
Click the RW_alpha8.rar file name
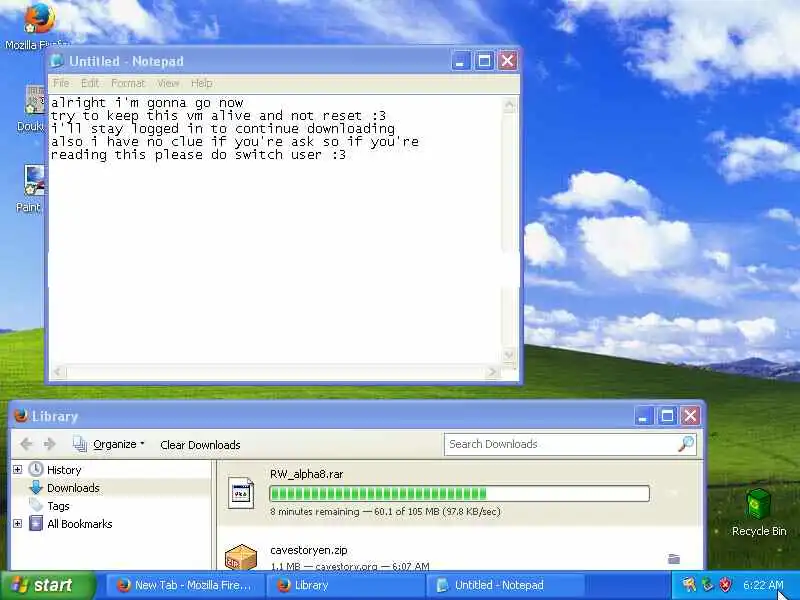click(307, 474)
